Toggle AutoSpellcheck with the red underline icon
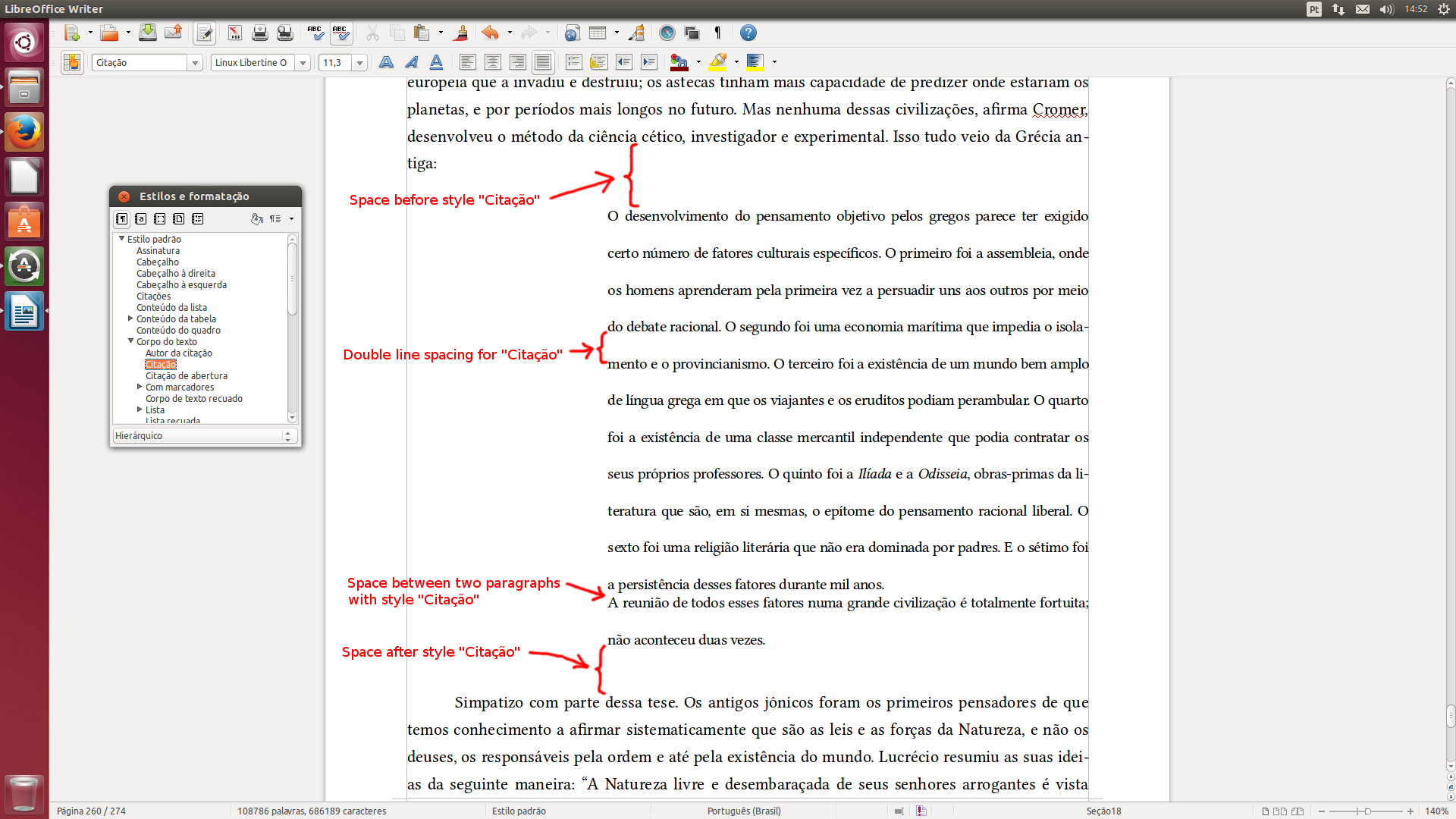The height and width of the screenshot is (819, 1456). tap(340, 33)
